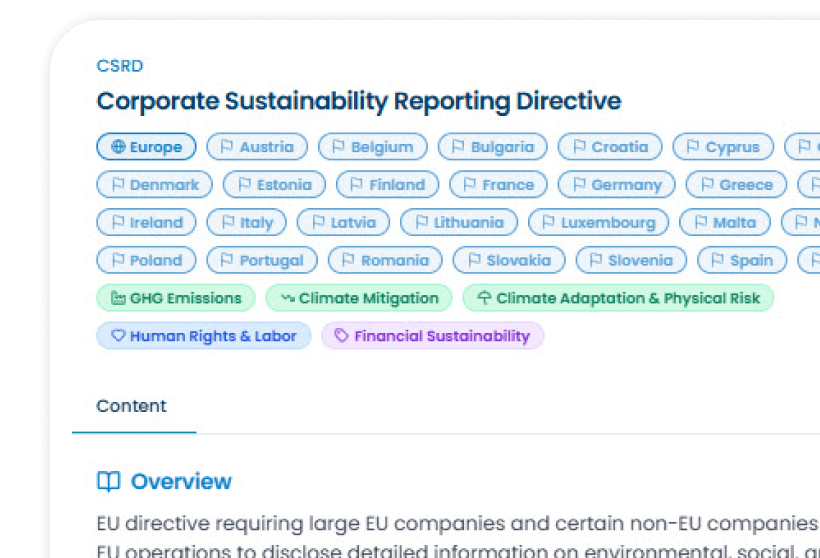The width and height of the screenshot is (820, 558).
Task: Click the factory icon in GHG Emissions
Action: pyautogui.click(x=118, y=298)
